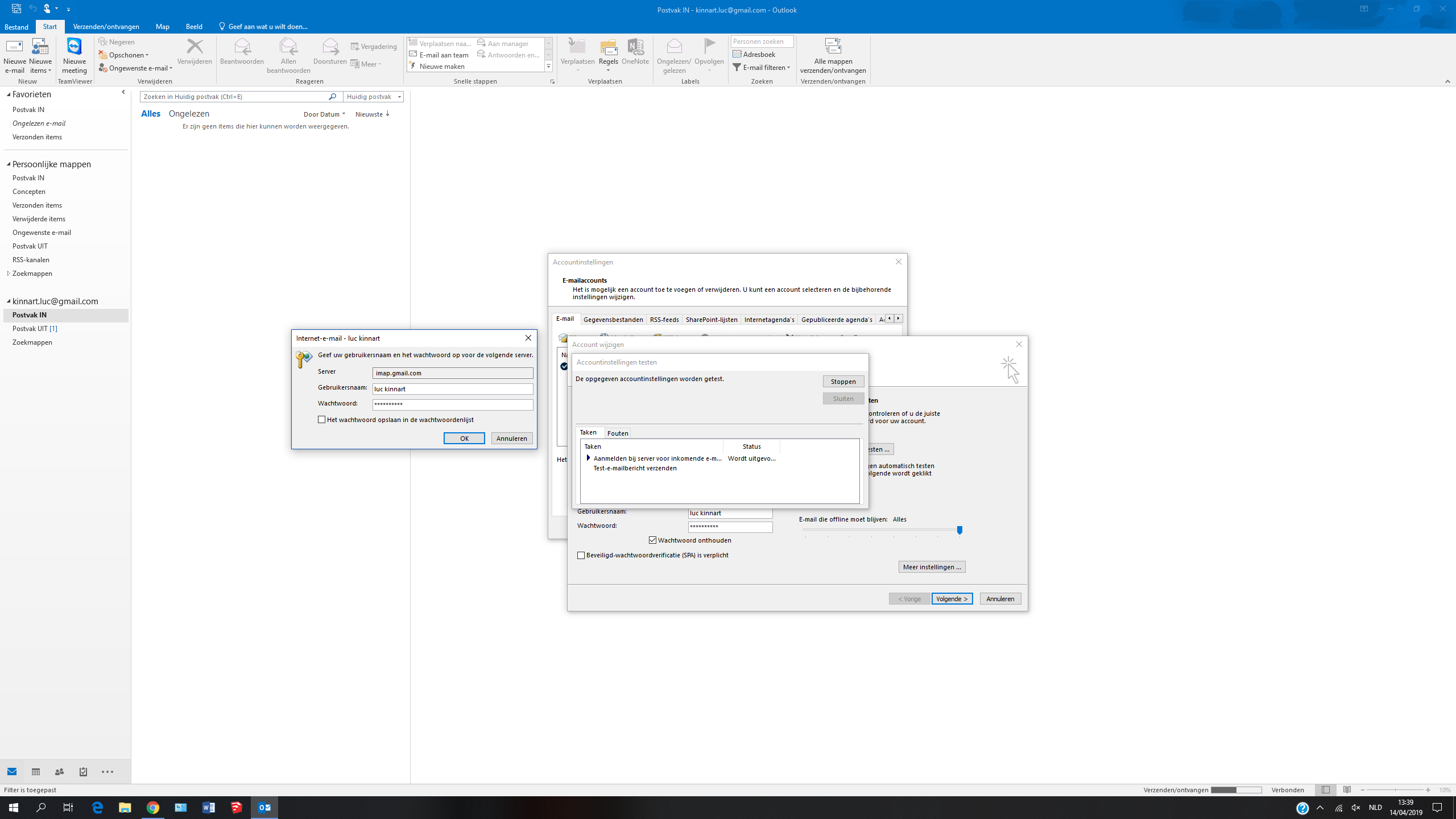
Task: Open the Ongewenste e-mail ribbon dropdown
Action: [x=136, y=68]
